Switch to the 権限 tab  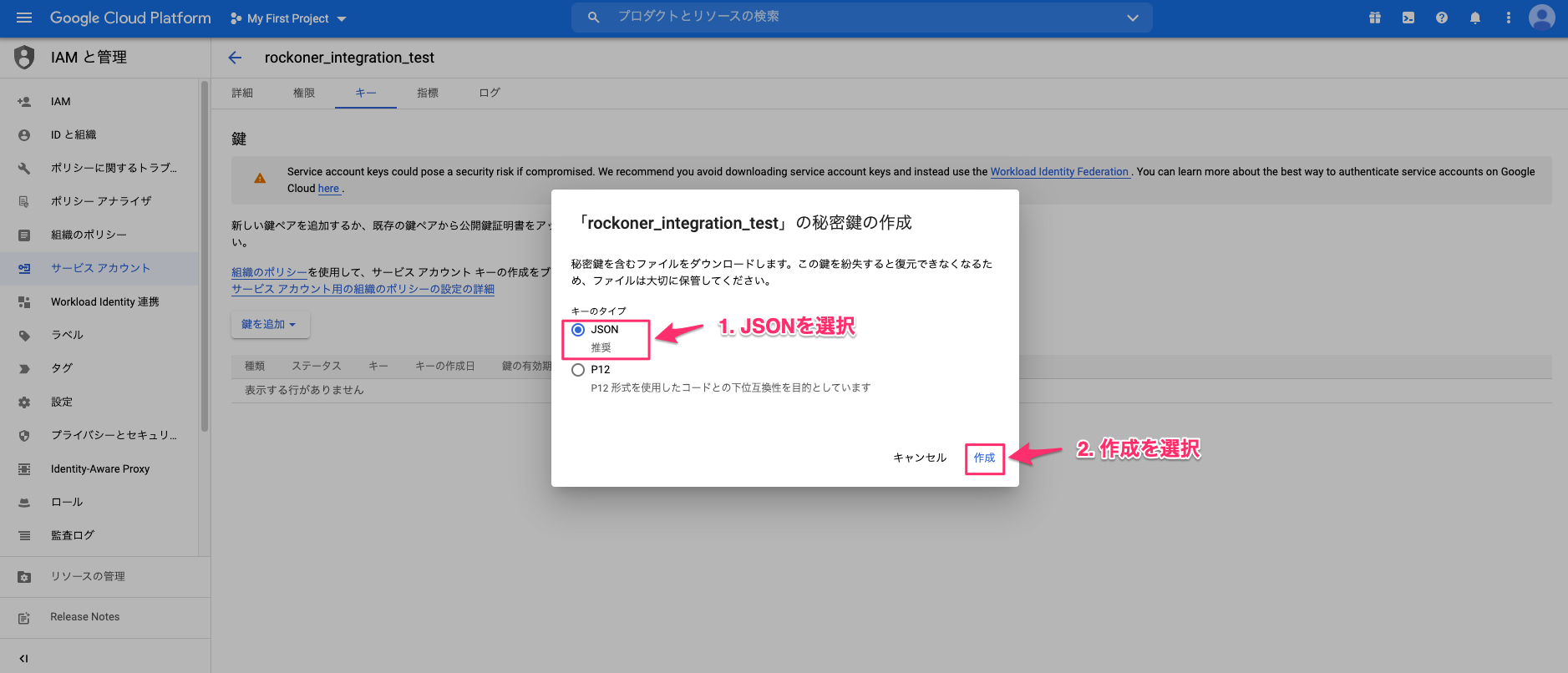click(x=304, y=93)
